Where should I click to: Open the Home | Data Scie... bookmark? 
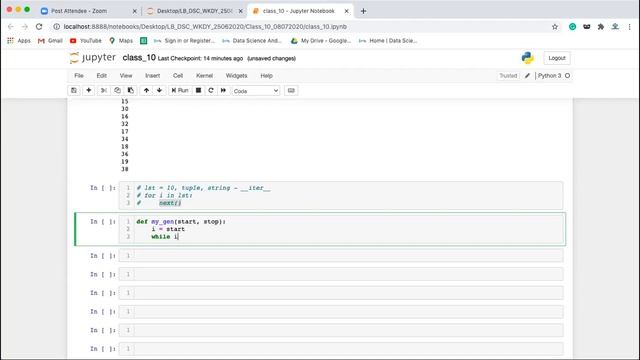(x=388, y=41)
